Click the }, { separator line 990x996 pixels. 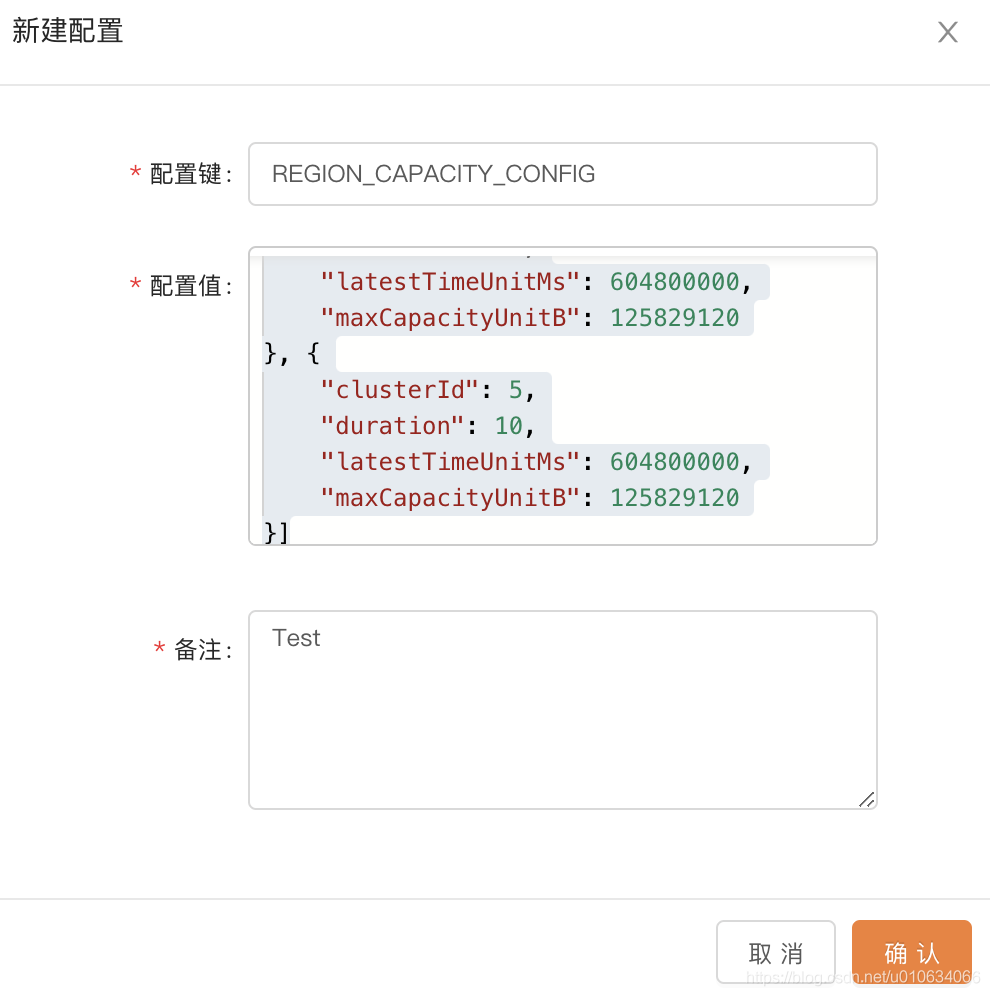click(x=292, y=353)
